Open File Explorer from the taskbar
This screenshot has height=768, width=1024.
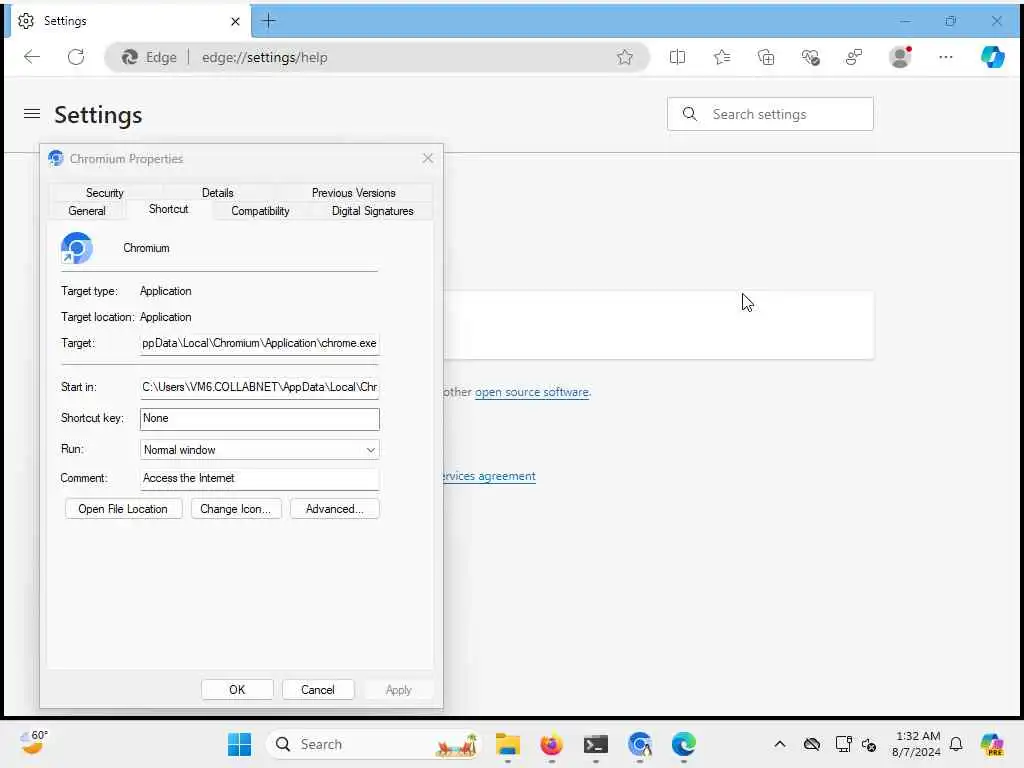tap(507, 744)
